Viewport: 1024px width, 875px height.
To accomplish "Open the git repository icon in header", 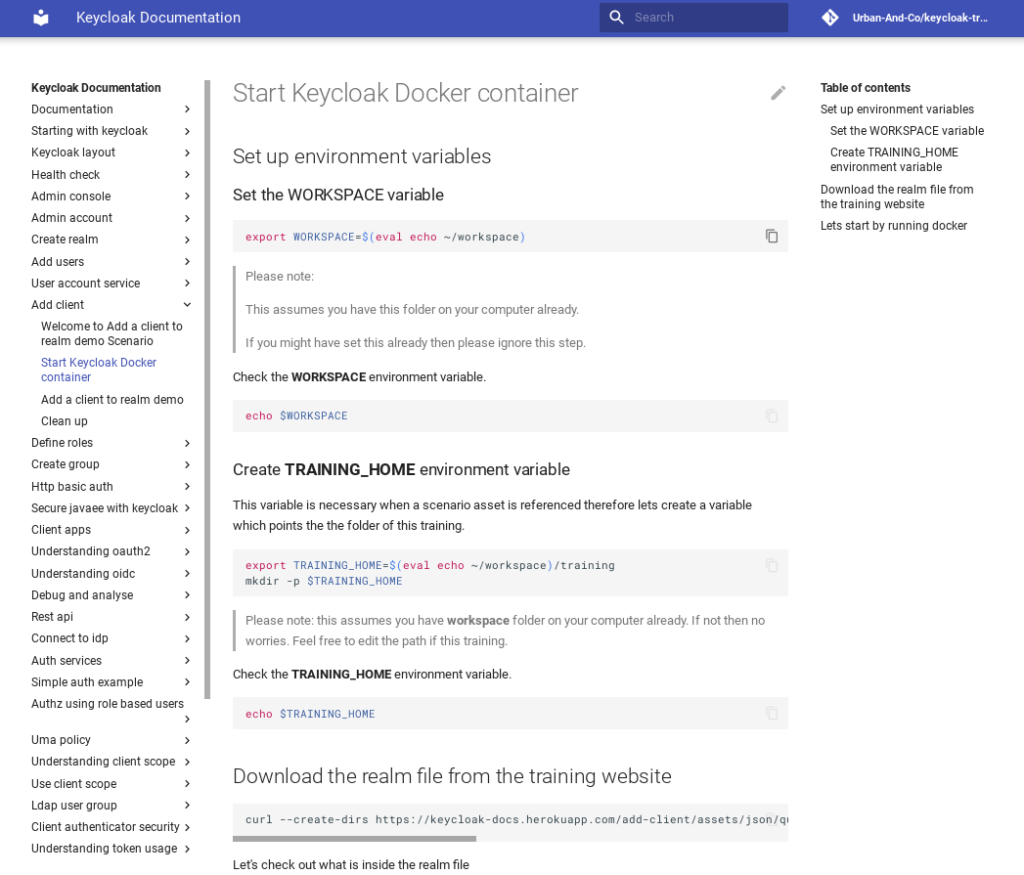I will tap(830, 18).
